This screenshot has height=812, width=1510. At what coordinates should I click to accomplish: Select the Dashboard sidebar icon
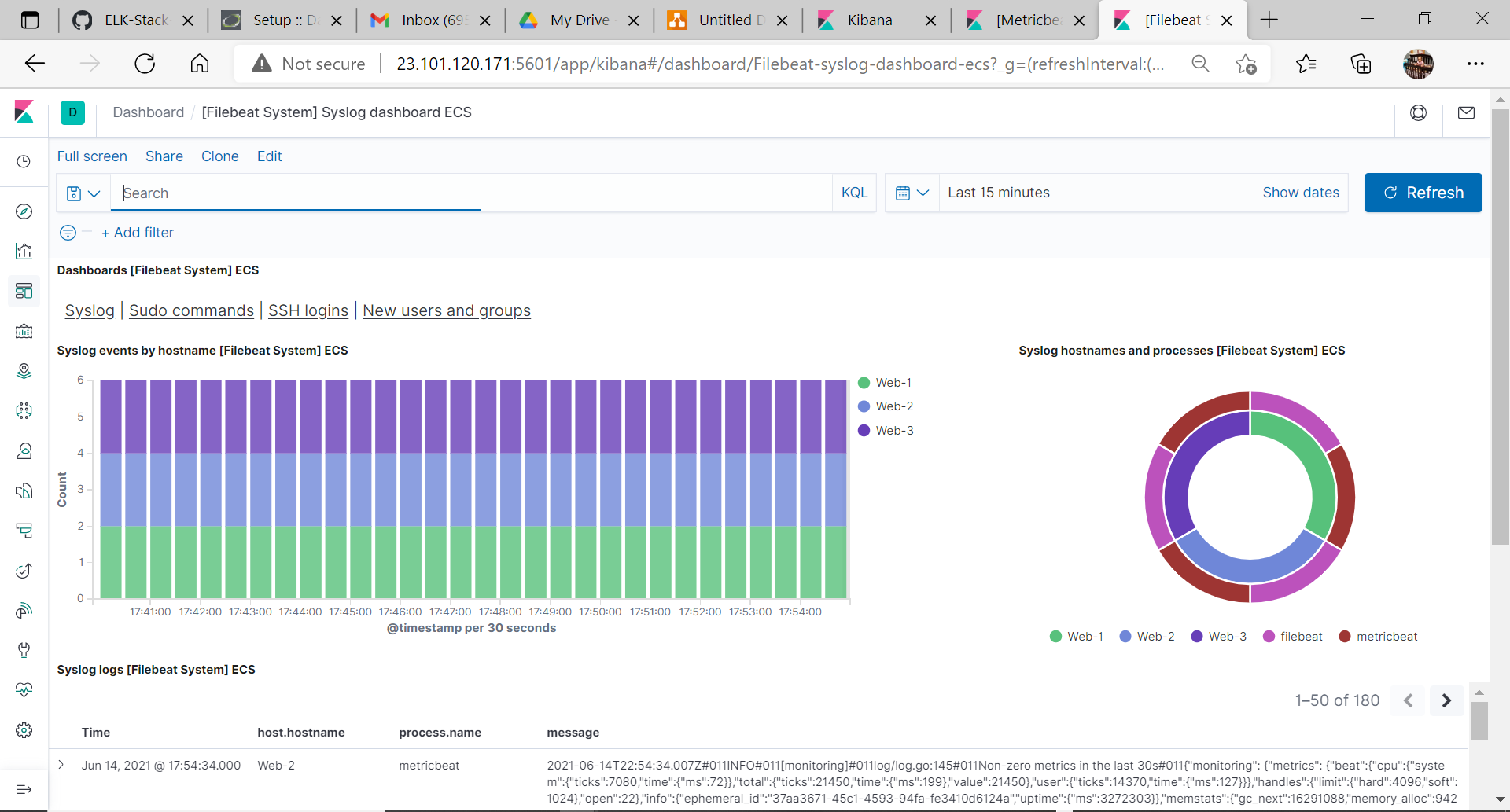[x=24, y=292]
